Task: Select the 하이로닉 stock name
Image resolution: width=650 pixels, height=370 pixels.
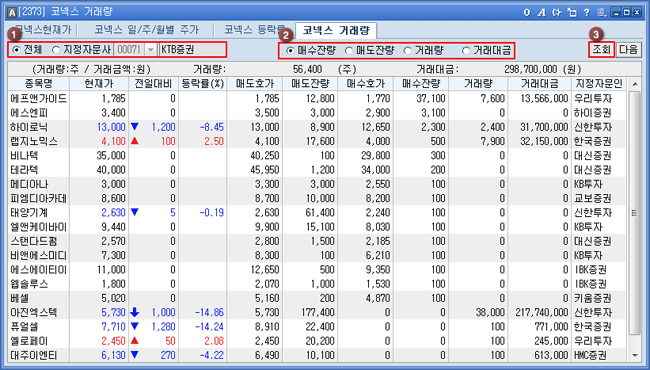Action: click(x=29, y=127)
